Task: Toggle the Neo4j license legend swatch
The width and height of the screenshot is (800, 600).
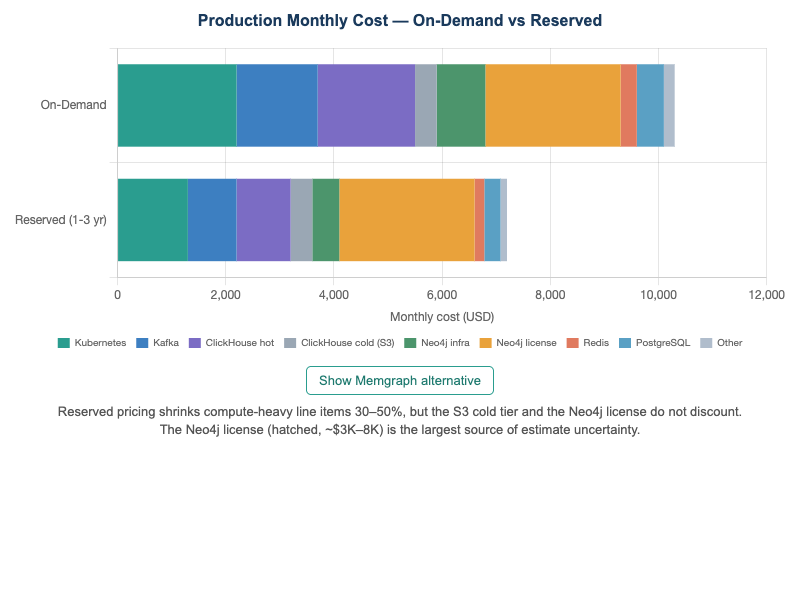Action: (x=486, y=343)
